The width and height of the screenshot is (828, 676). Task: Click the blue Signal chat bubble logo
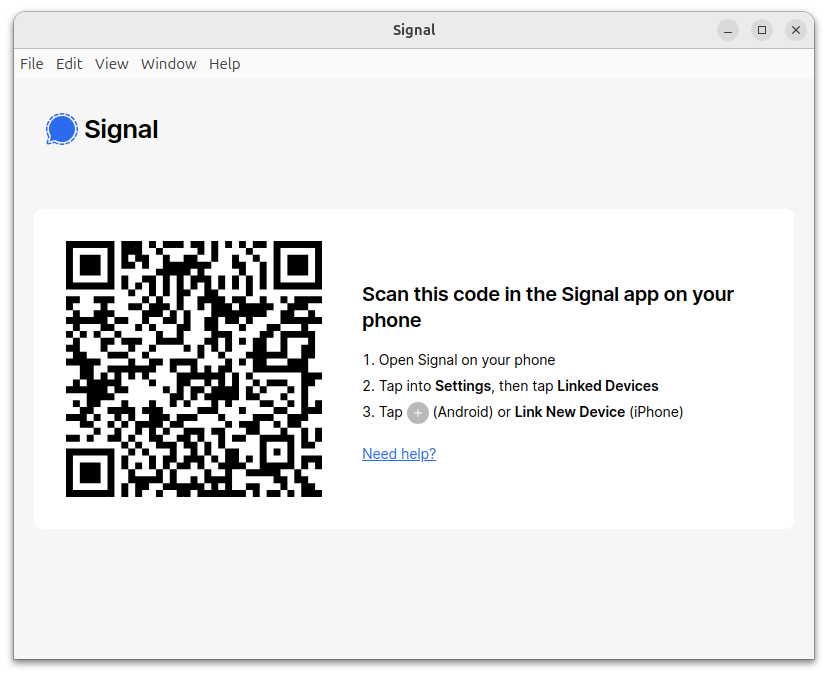pos(61,129)
